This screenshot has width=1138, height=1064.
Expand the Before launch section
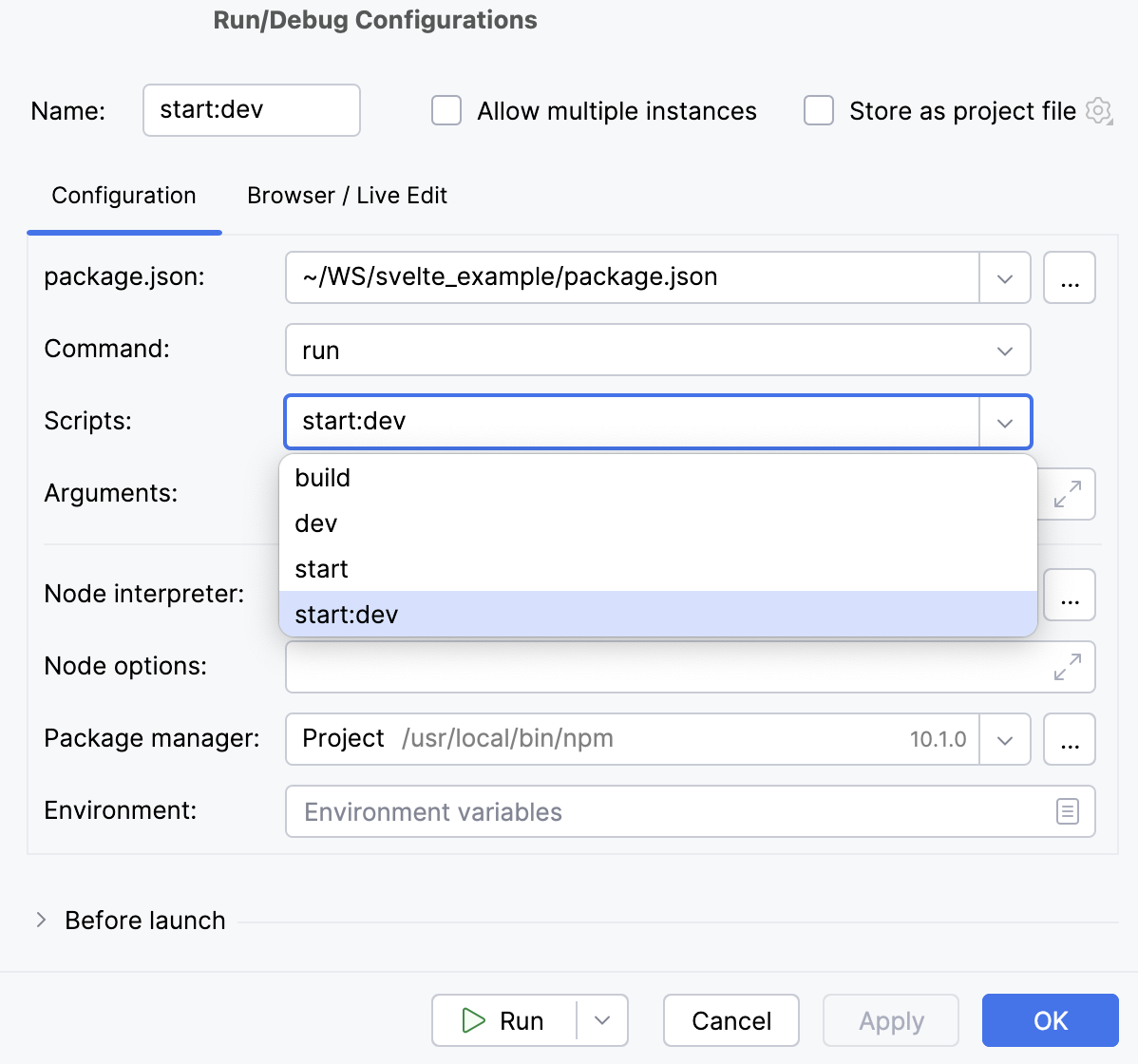pyautogui.click(x=42, y=920)
